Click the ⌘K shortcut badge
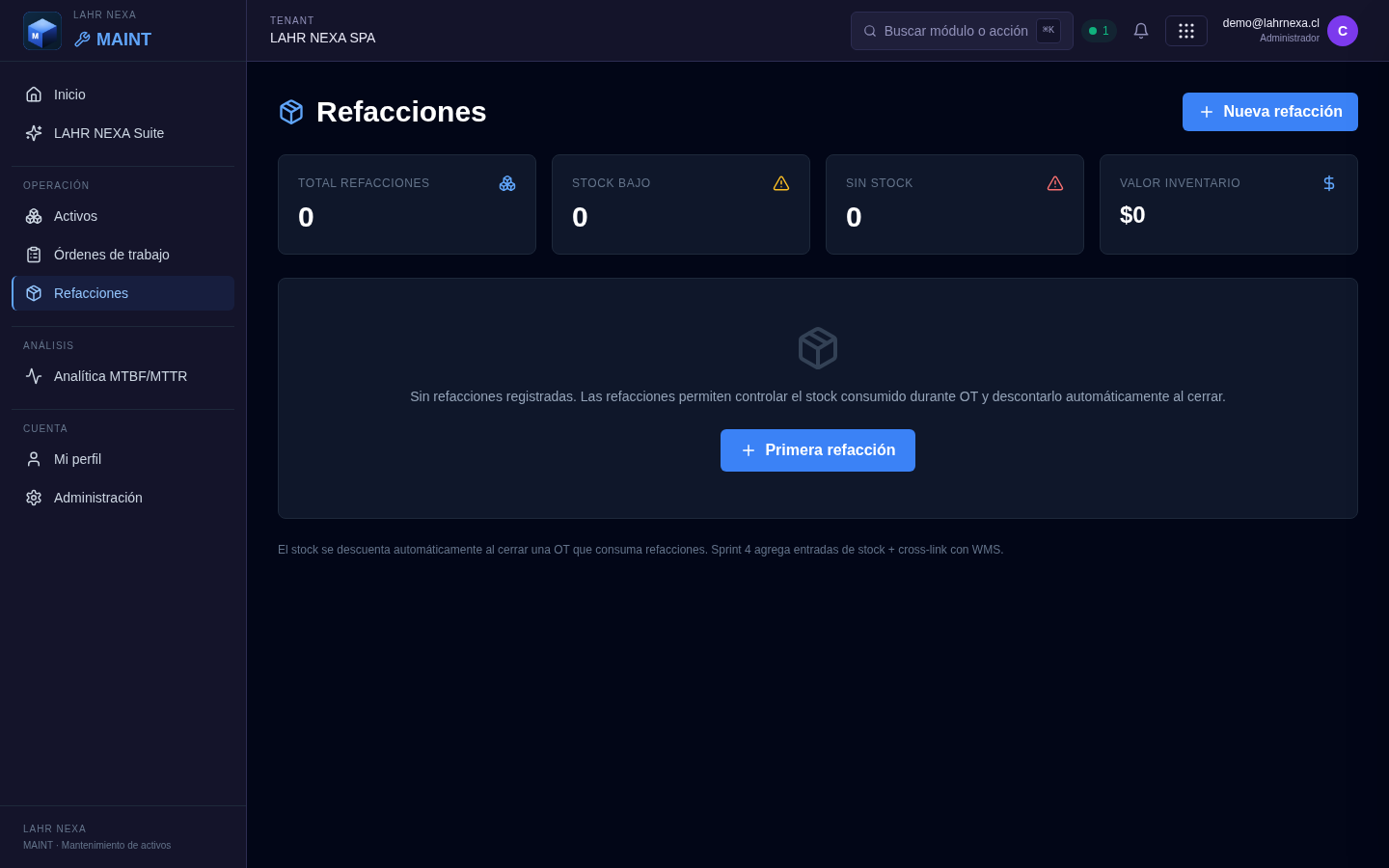Viewport: 1389px width, 868px height. [1049, 31]
